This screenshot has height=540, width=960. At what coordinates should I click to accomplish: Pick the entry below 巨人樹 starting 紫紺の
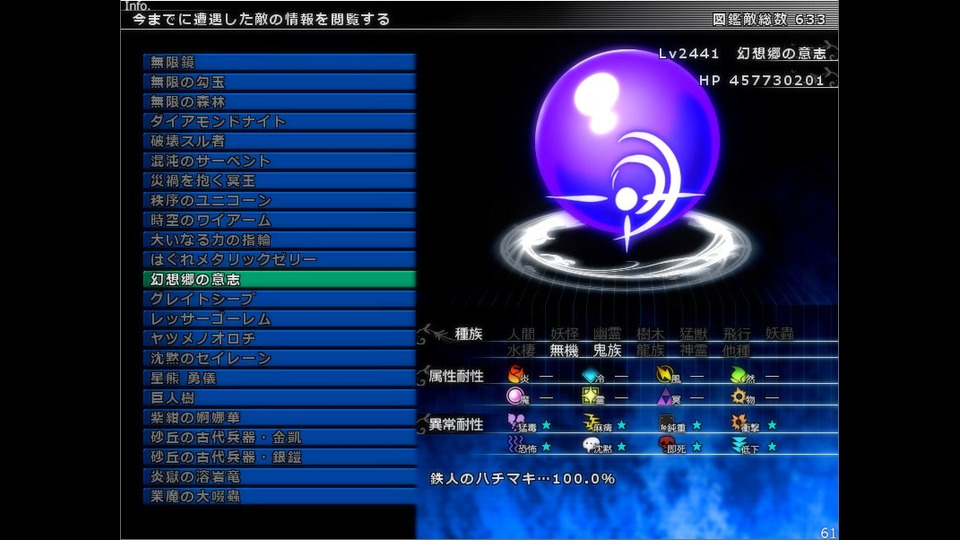279,418
